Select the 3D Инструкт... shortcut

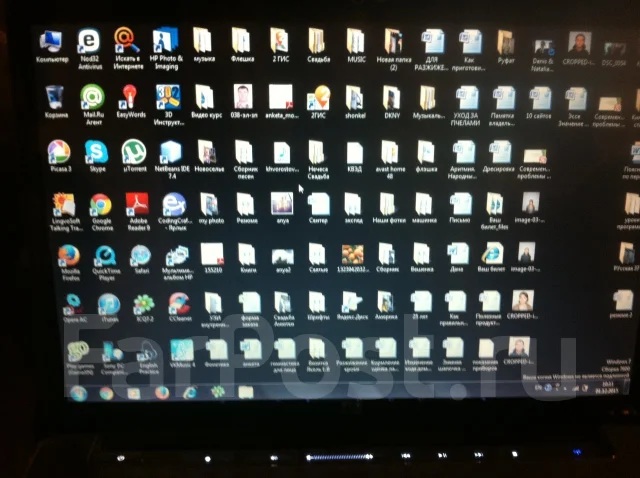tap(168, 104)
